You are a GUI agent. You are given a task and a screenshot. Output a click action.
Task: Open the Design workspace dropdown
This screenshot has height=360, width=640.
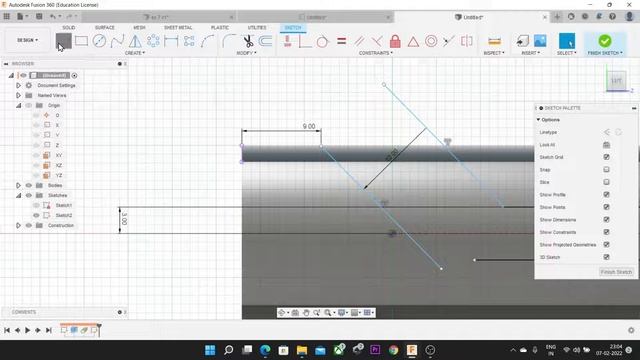[27, 40]
